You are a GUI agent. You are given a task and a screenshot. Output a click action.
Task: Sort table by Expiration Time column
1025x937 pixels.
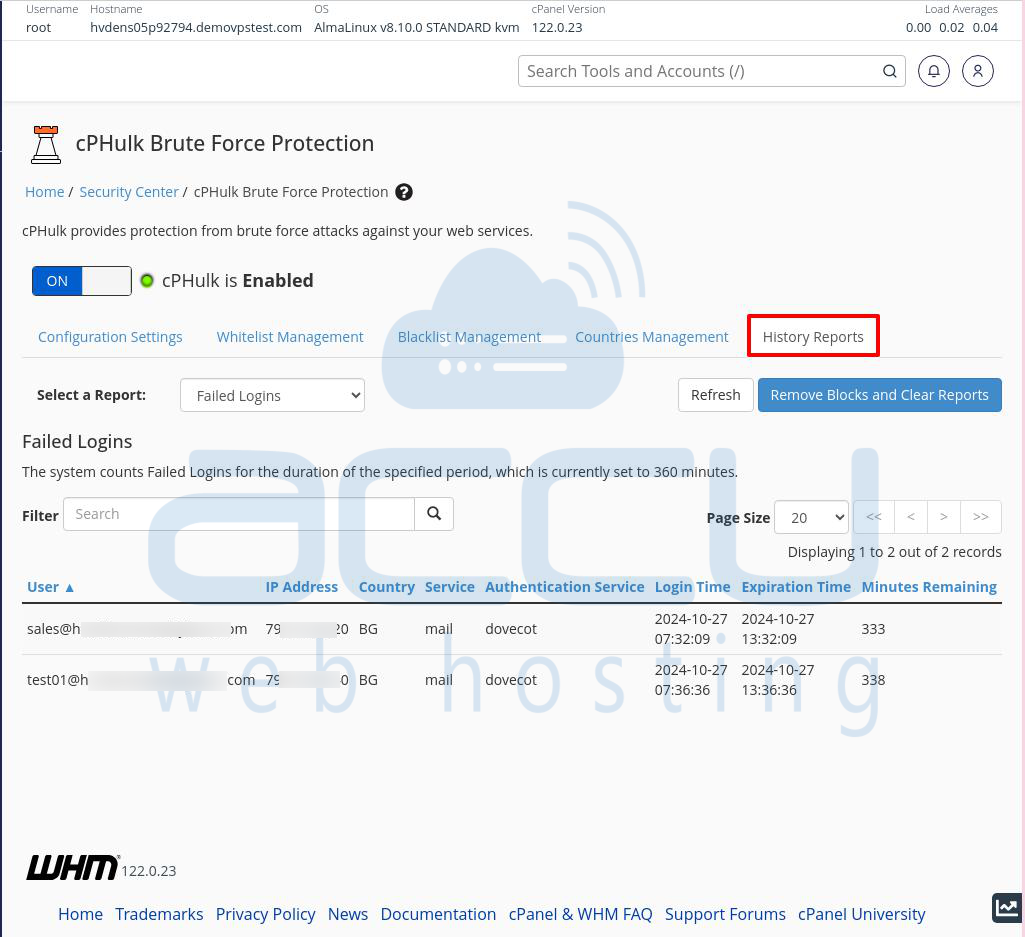point(796,587)
